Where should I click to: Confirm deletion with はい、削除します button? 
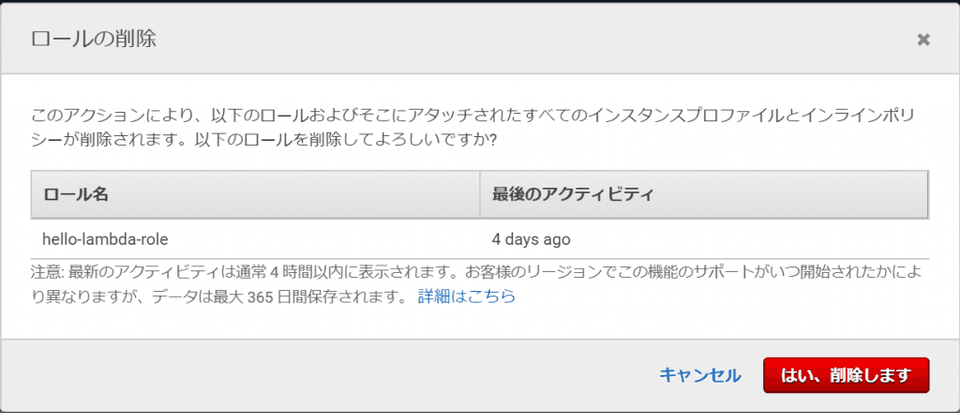(846, 375)
